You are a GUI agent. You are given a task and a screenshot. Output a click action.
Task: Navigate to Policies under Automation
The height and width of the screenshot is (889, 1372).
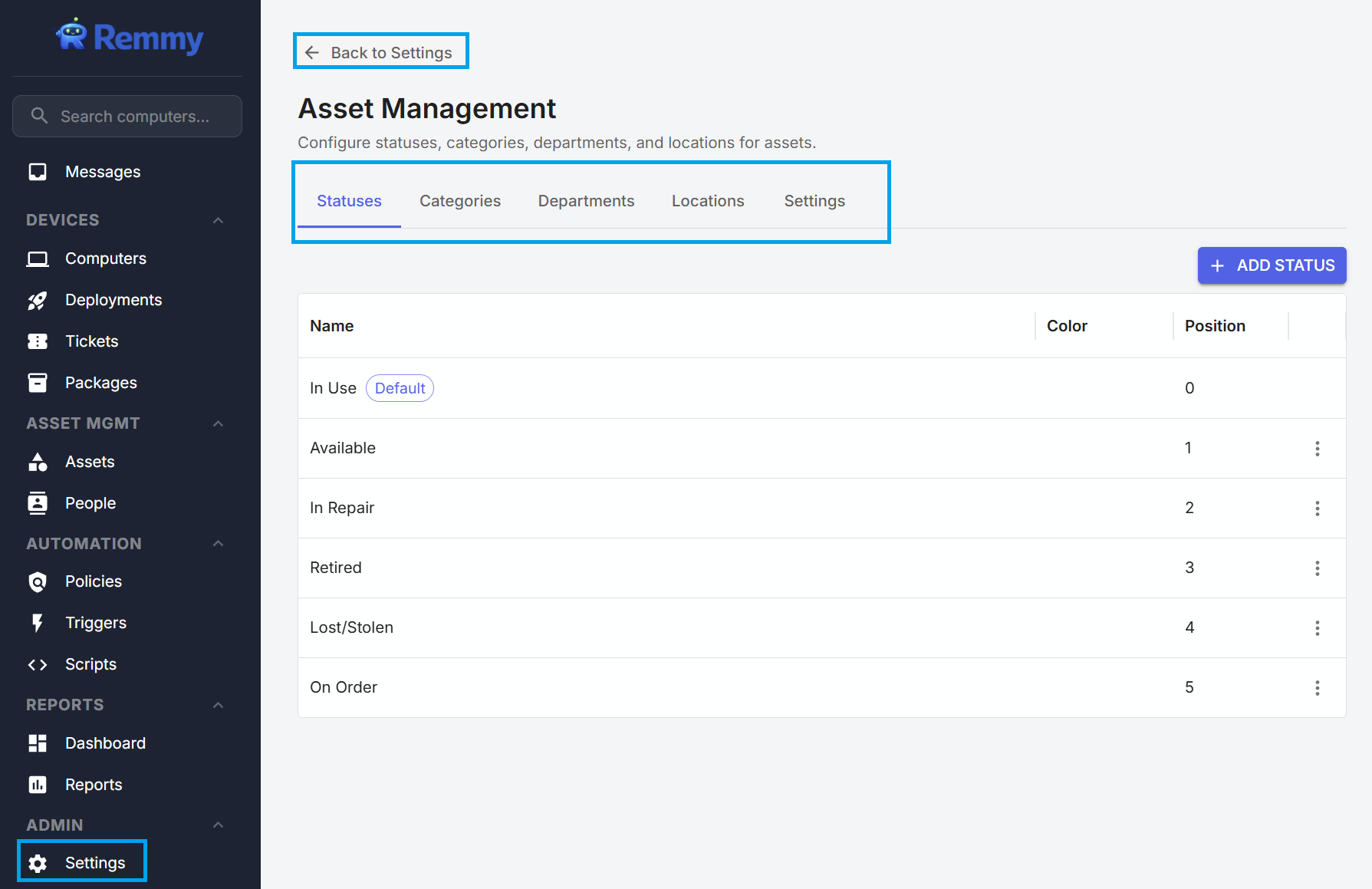(94, 581)
